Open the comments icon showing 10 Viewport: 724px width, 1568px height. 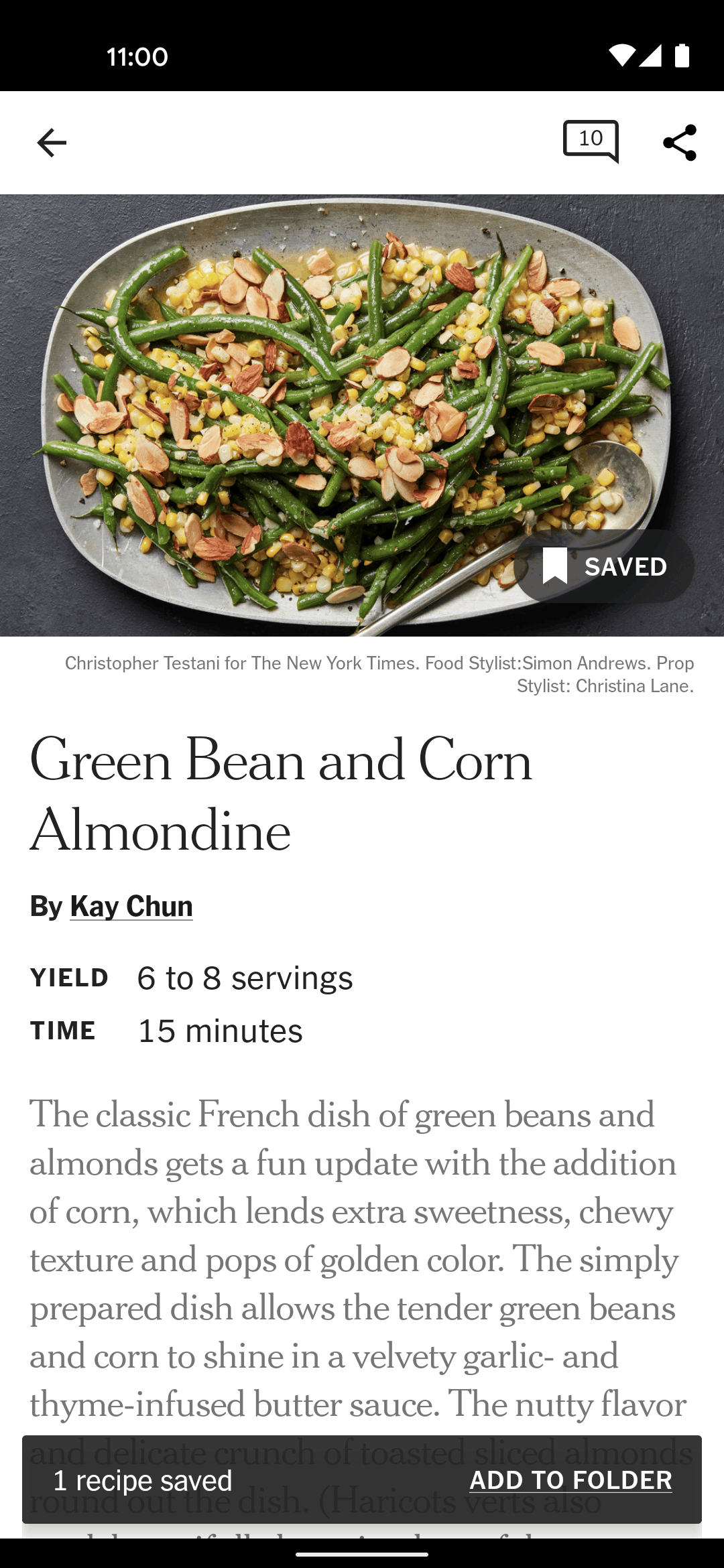591,141
